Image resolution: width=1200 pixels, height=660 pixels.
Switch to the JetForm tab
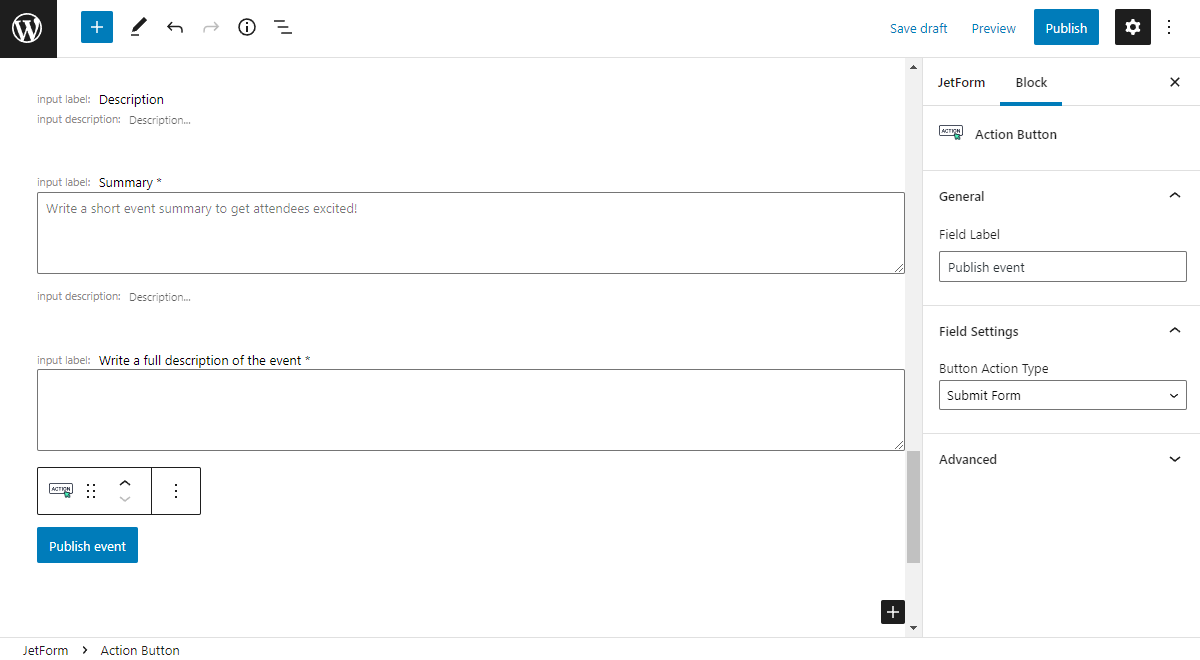tap(961, 82)
